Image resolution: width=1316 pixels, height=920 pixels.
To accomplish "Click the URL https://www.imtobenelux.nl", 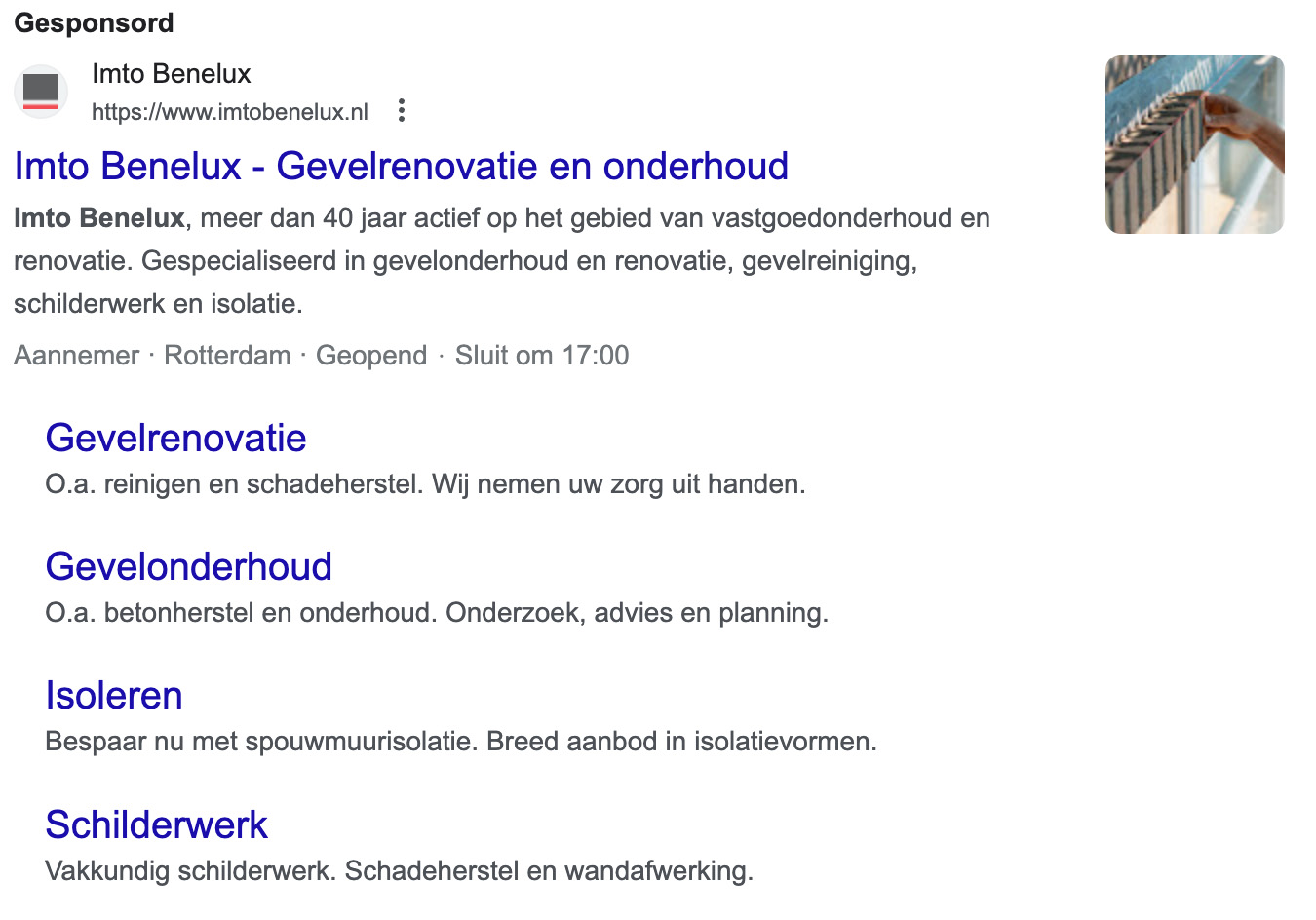I will click(230, 110).
